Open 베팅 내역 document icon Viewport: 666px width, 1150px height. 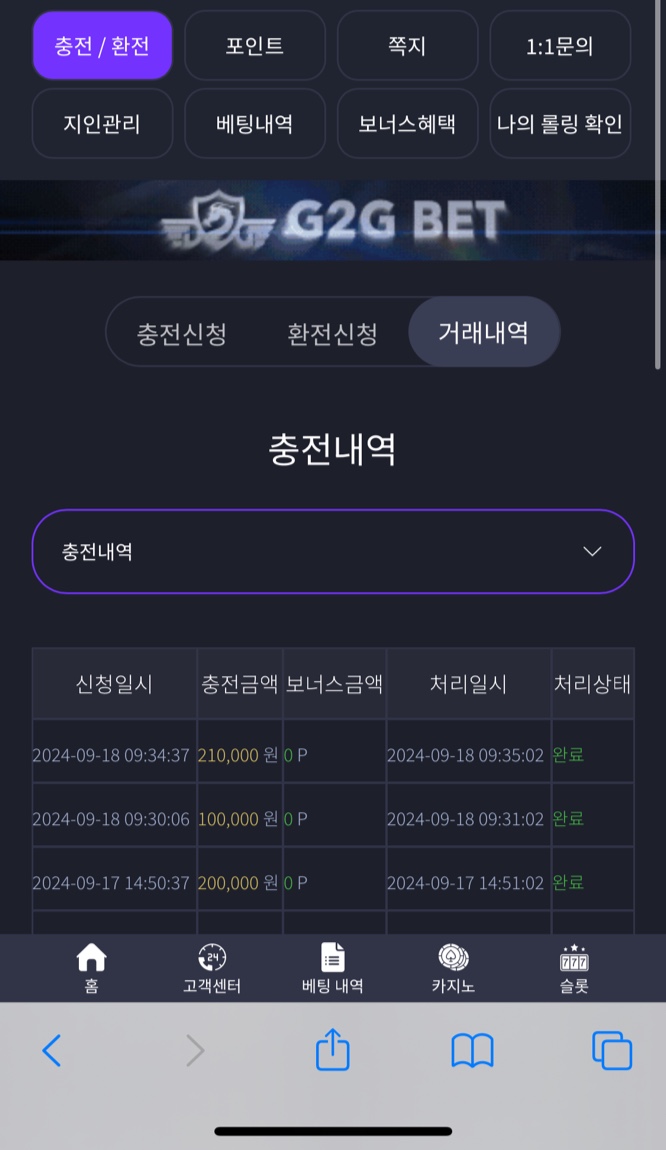(332, 957)
